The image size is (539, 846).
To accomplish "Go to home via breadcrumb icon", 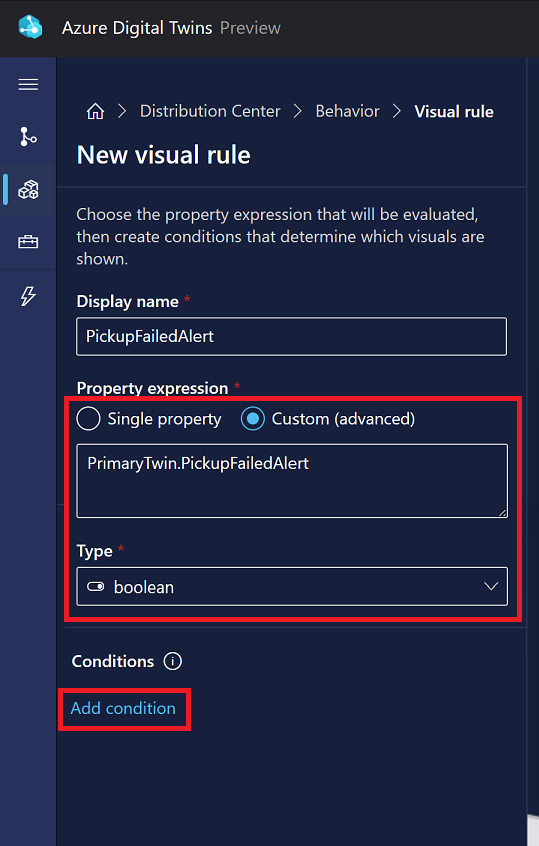I will (x=95, y=111).
